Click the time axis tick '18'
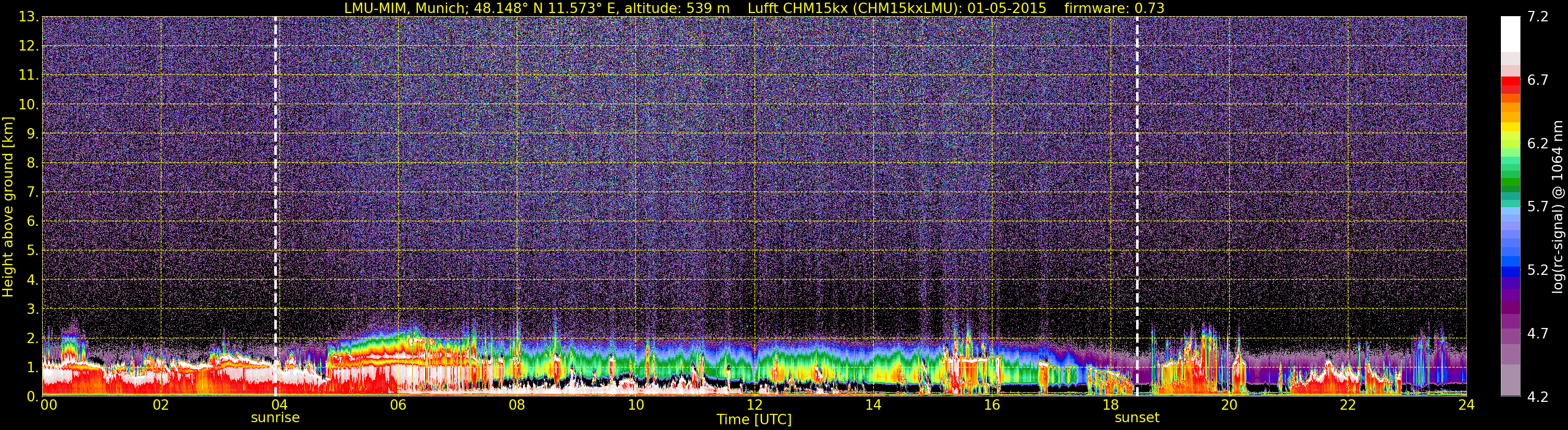This screenshot has height=430, width=1568. tap(1110, 405)
